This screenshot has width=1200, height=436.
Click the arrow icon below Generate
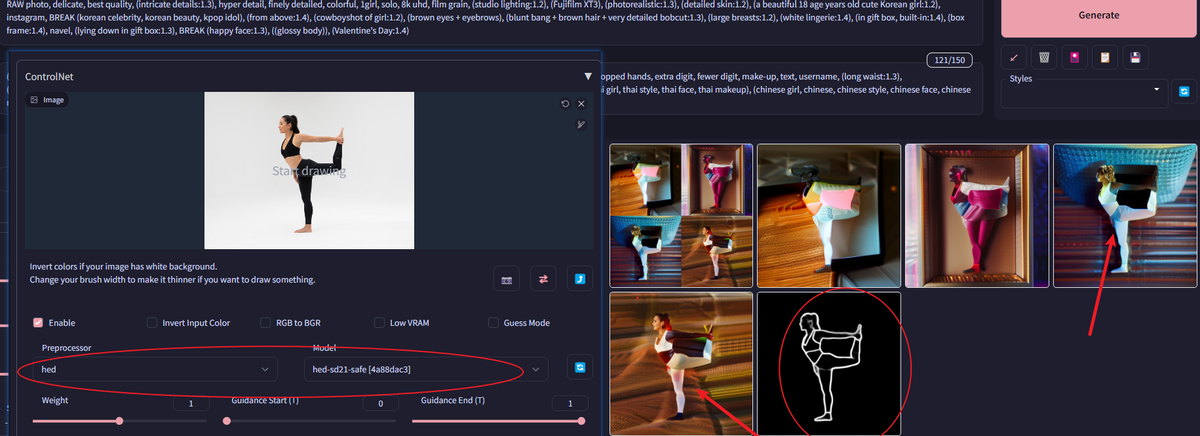pos(1014,58)
